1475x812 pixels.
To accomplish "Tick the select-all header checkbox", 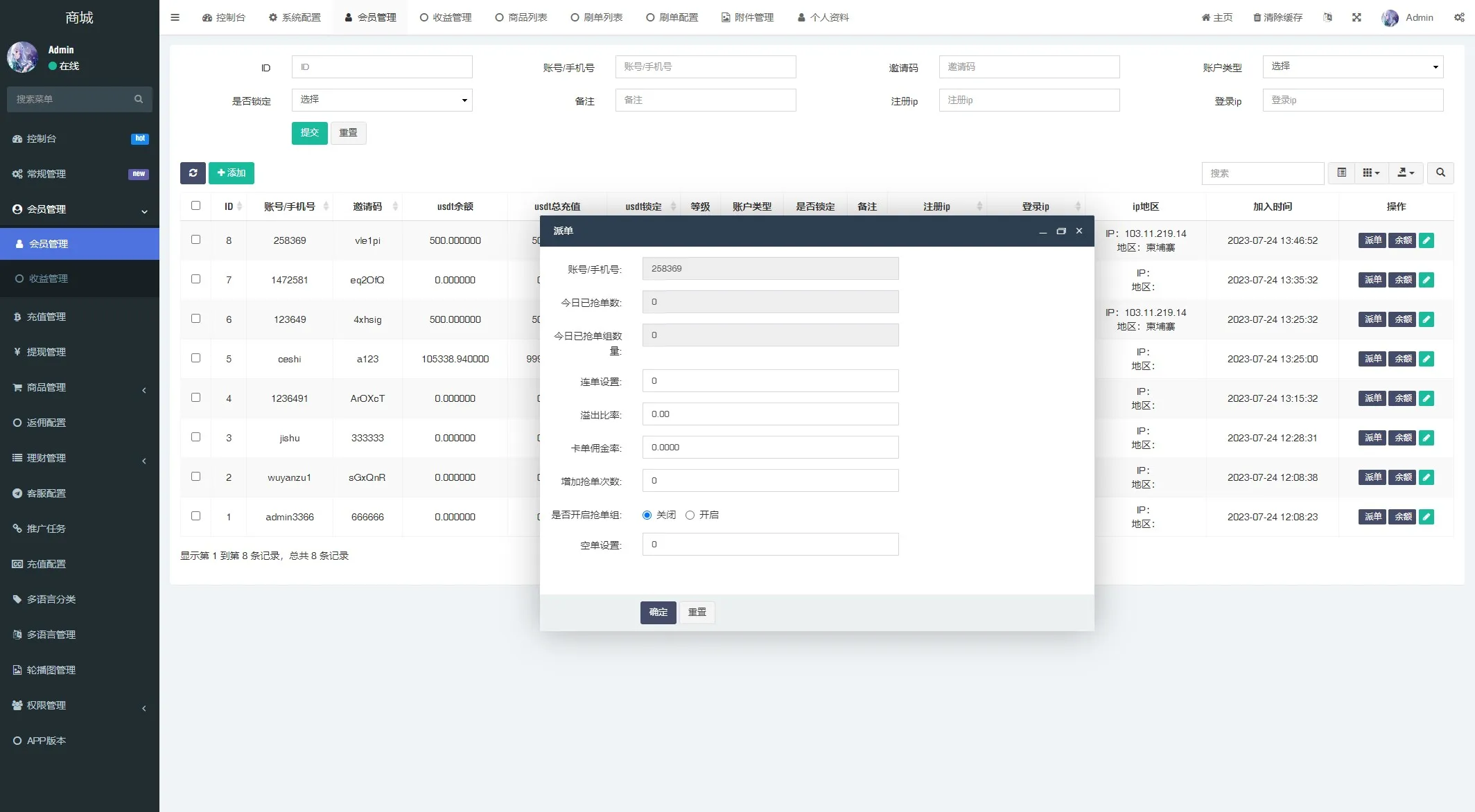I will (x=195, y=206).
